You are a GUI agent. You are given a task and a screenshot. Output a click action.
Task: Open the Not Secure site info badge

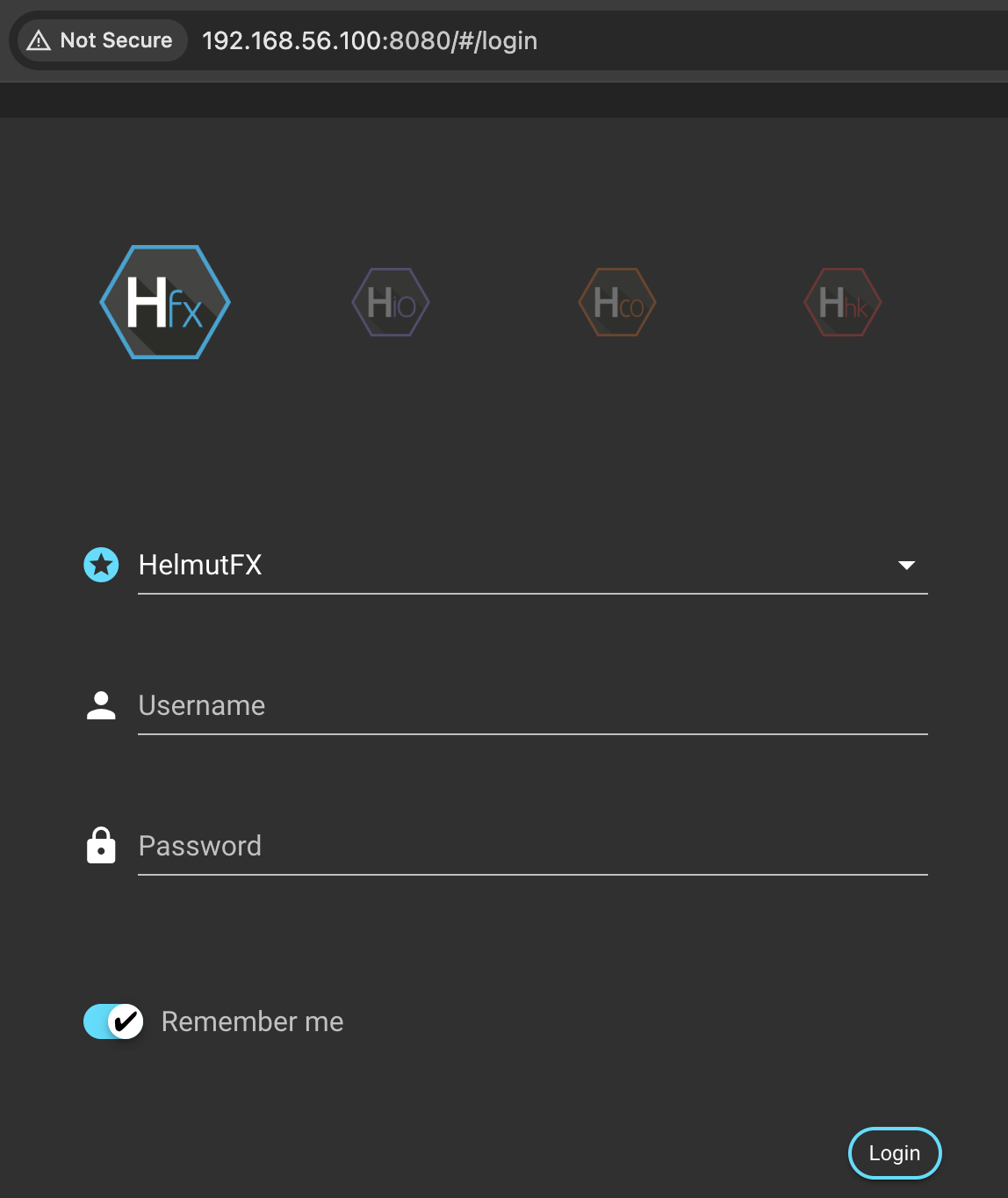(102, 40)
